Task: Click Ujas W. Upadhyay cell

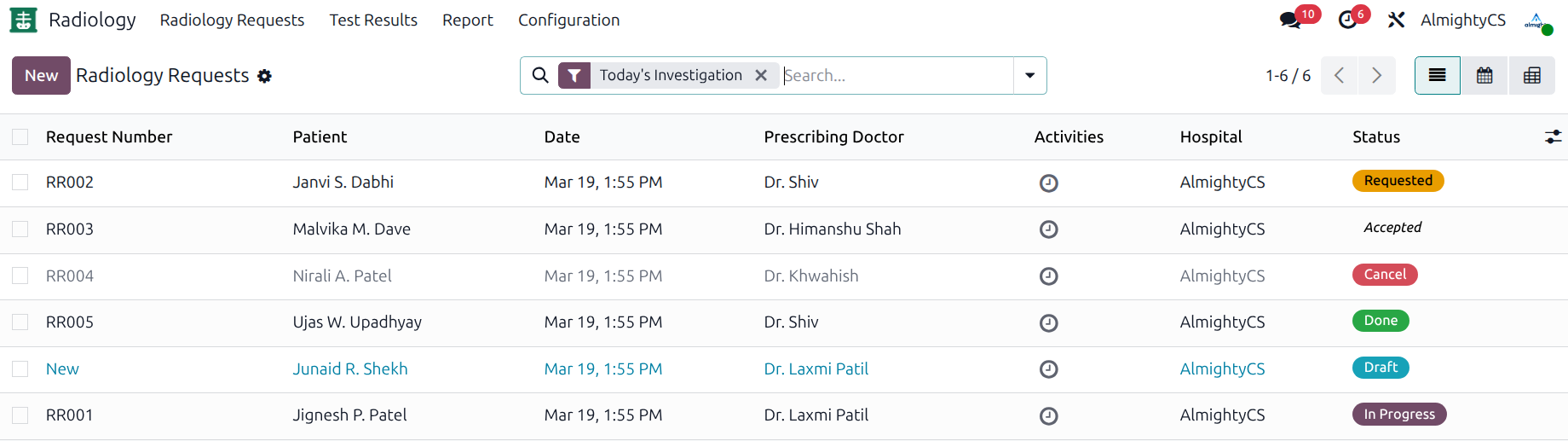Action: click(x=357, y=322)
